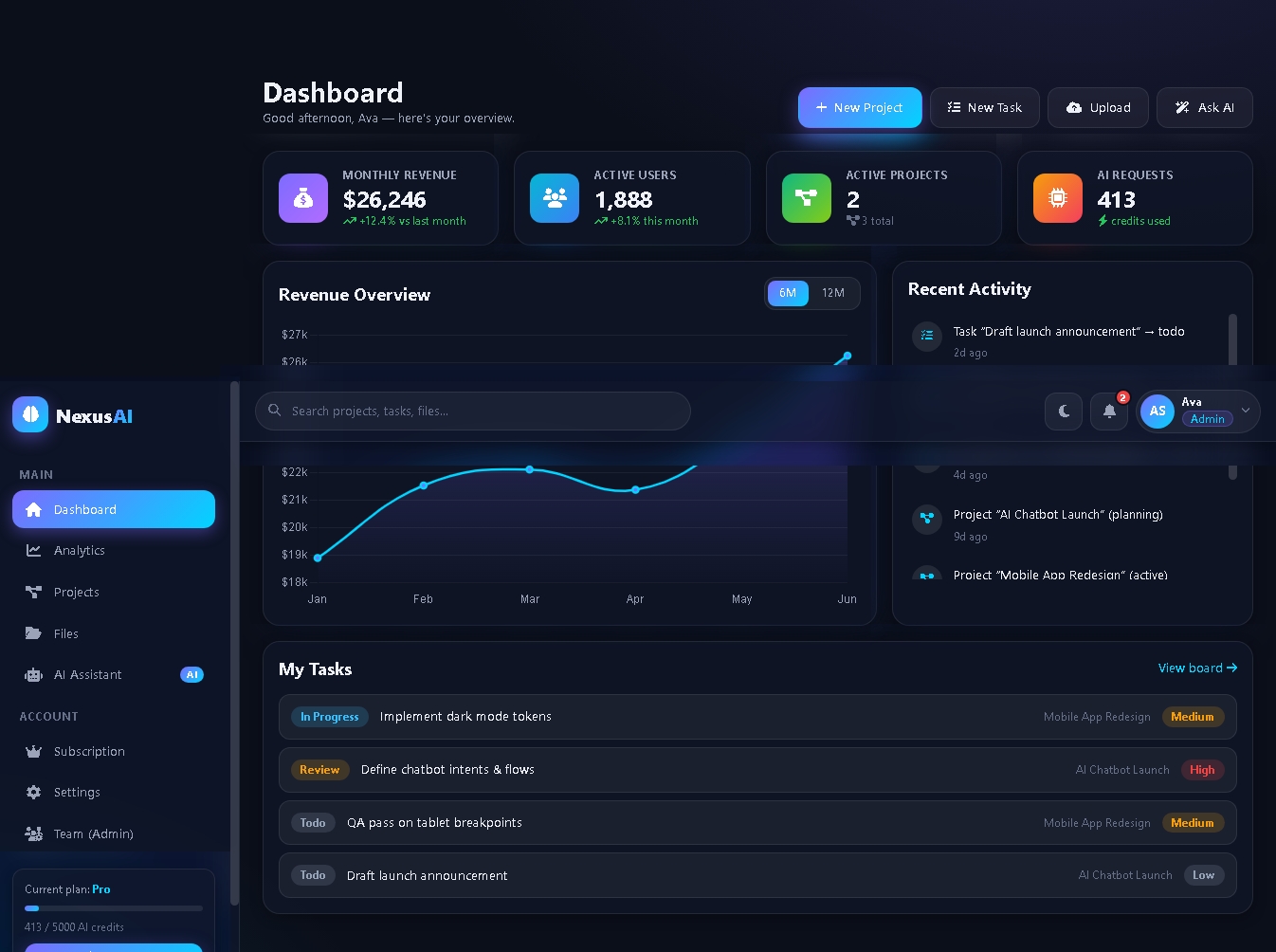This screenshot has width=1276, height=952.
Task: Open the View board link
Action: tap(1197, 668)
